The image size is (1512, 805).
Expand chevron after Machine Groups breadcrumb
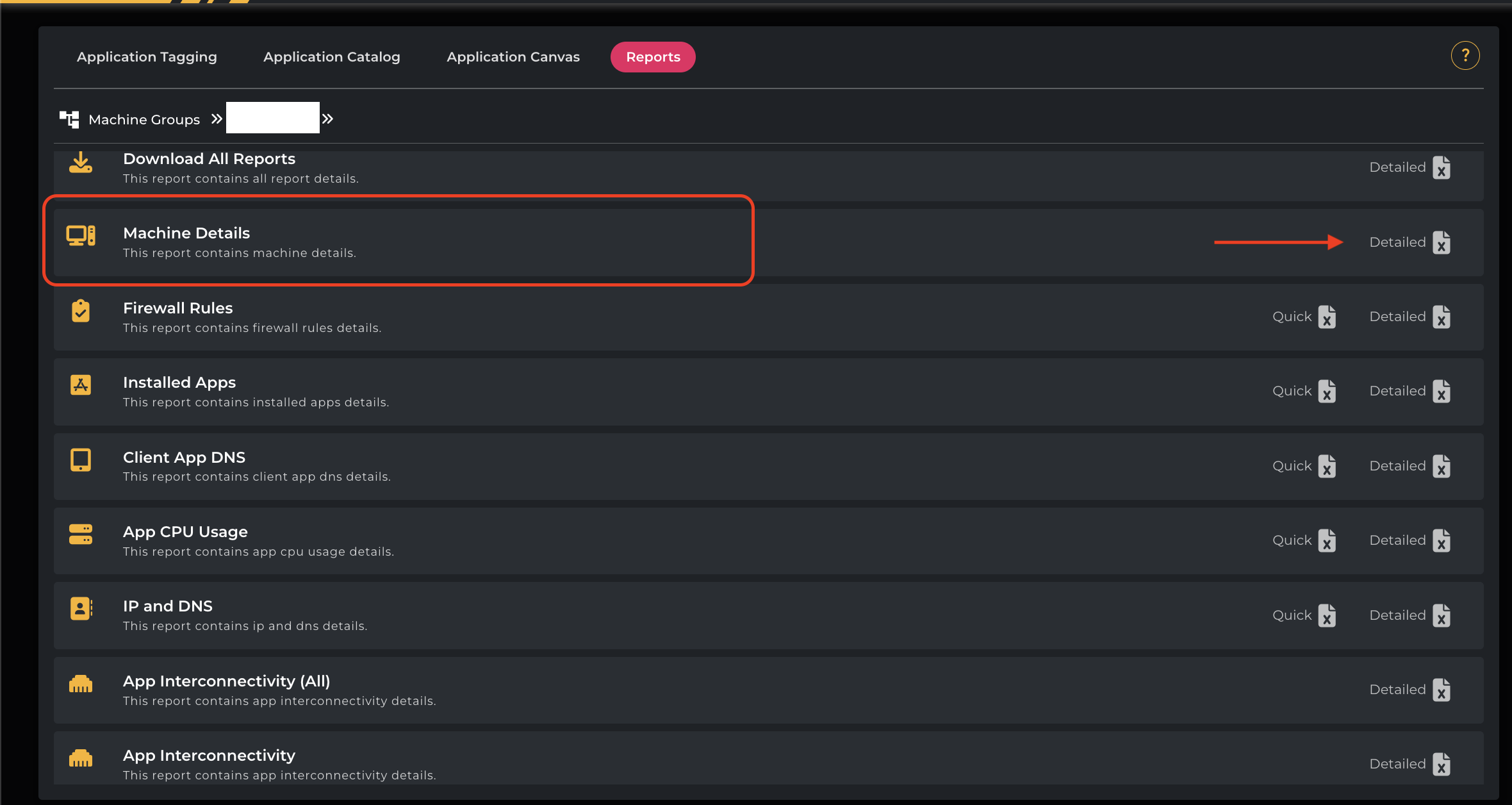coord(217,119)
